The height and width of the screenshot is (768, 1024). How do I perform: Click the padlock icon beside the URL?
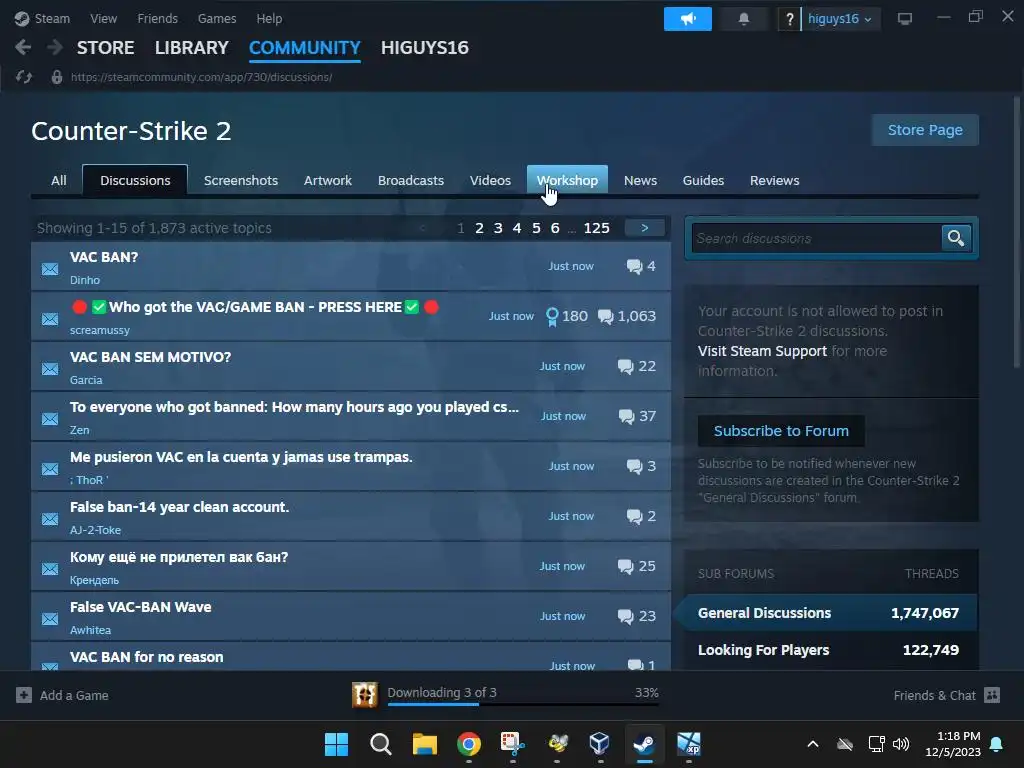[57, 77]
